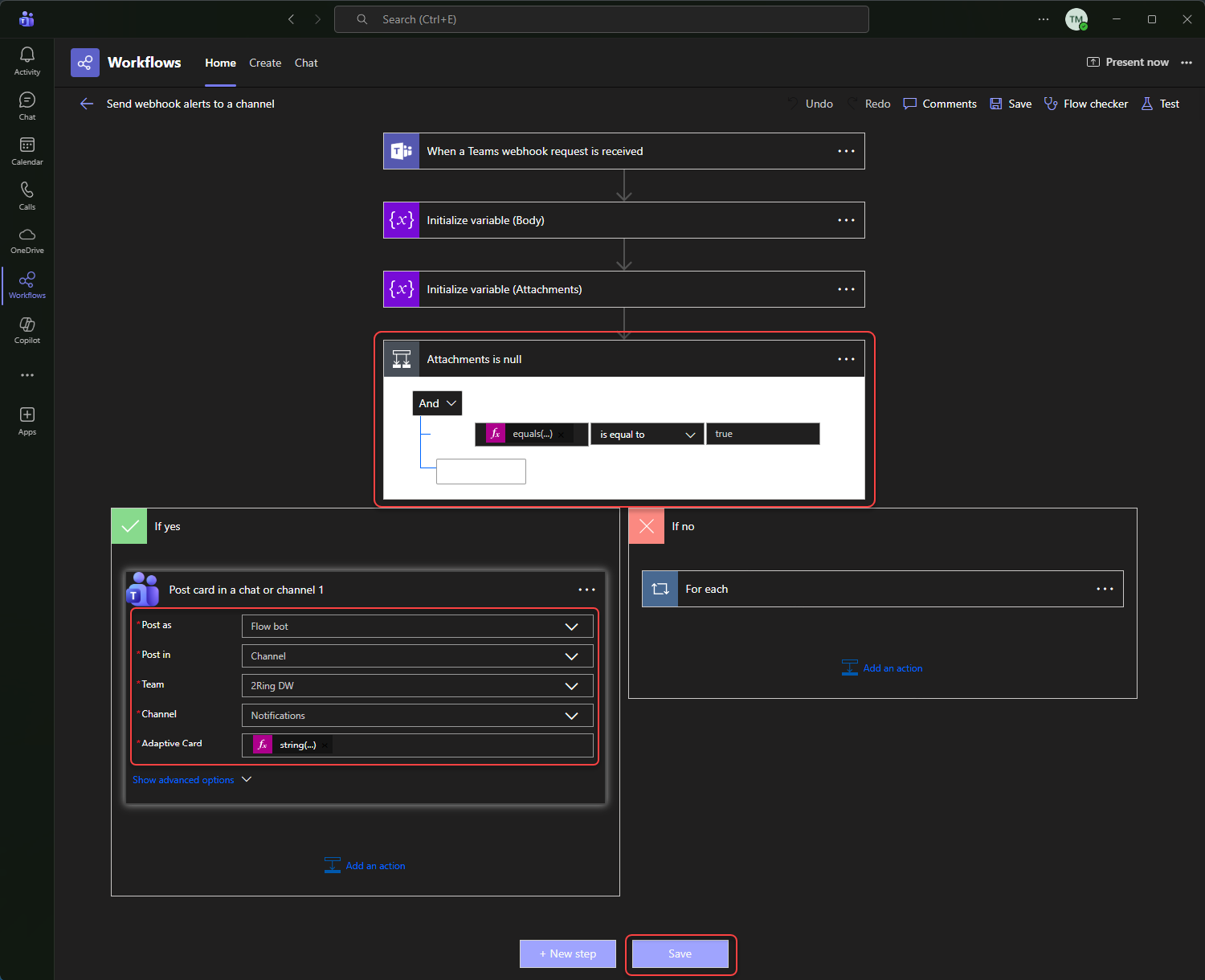Viewport: 1205px width, 980px height.
Task: Open Initialize variable (Body) step menu
Action: [846, 220]
